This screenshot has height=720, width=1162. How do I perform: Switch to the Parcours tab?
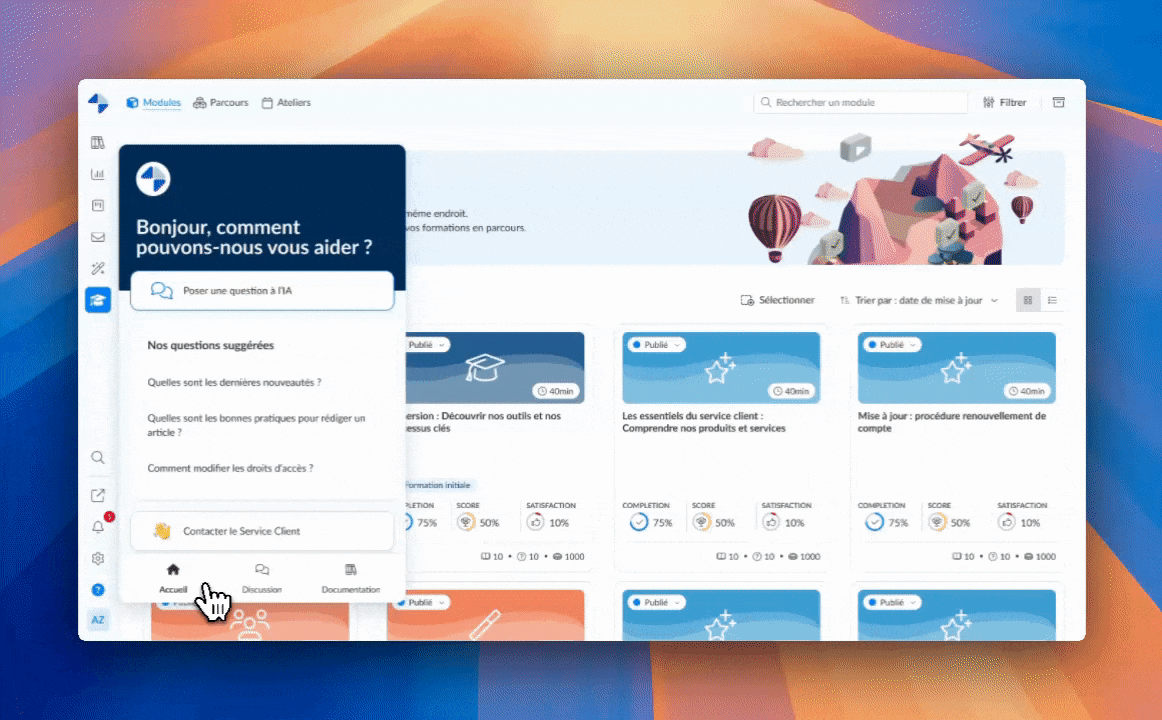point(221,102)
